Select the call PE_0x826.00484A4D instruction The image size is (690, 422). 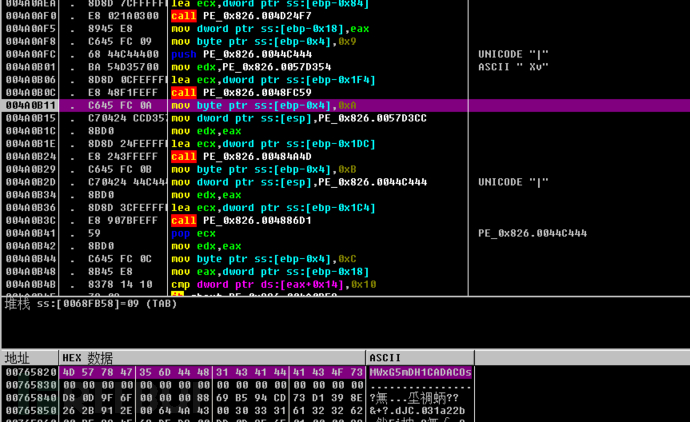(241, 157)
